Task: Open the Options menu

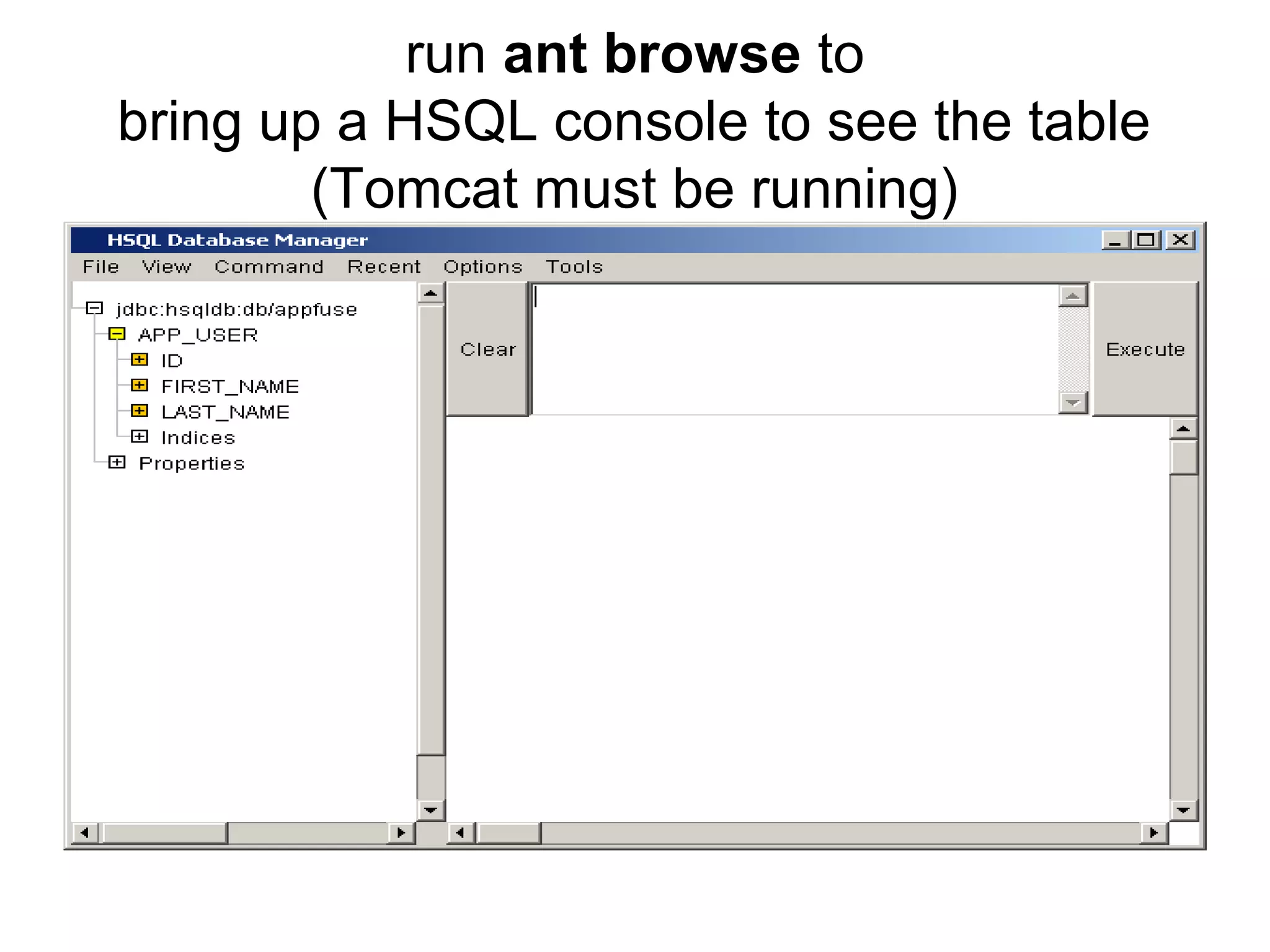Action: click(x=482, y=267)
